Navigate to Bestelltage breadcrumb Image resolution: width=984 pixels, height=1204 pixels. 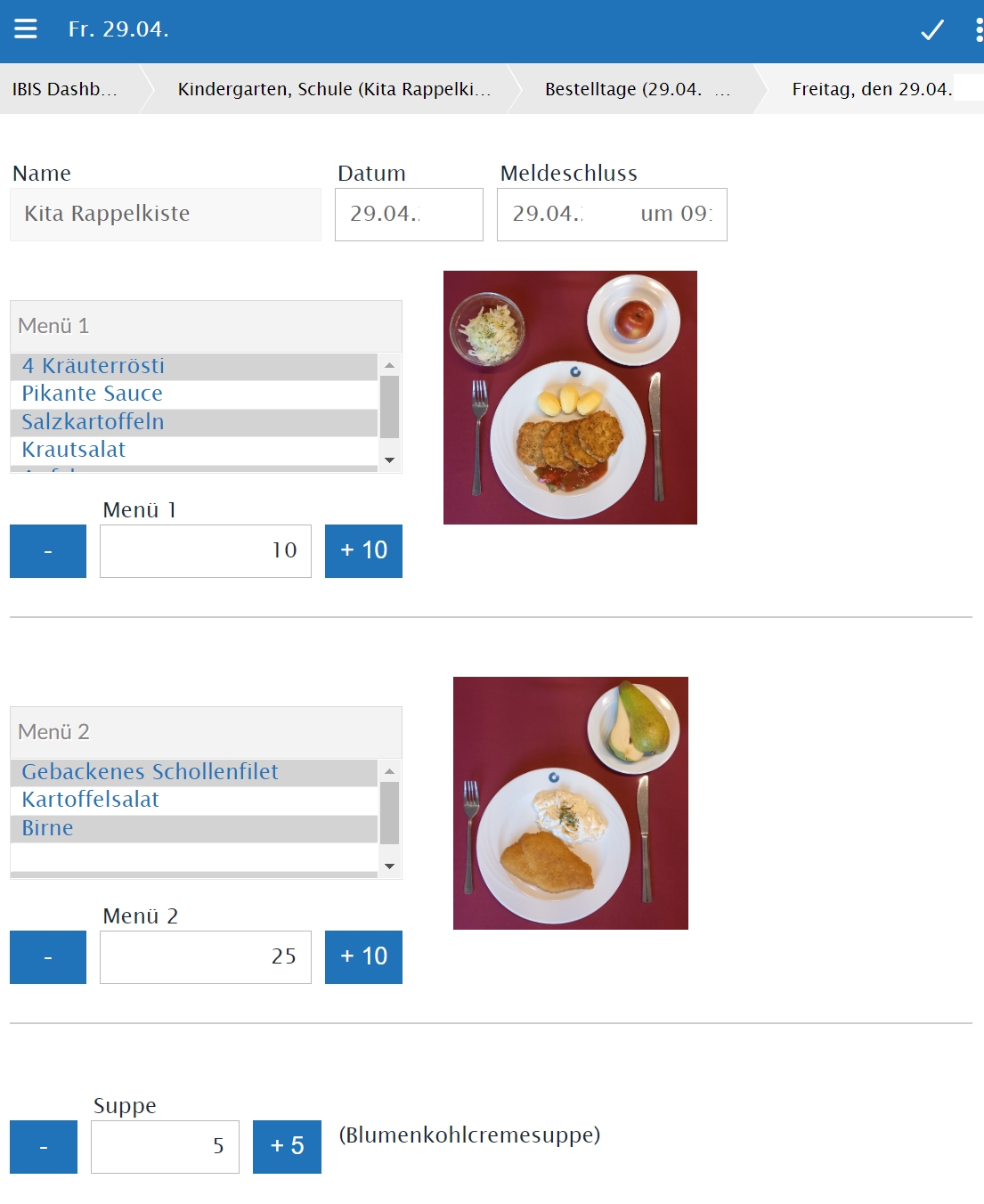tap(635, 89)
